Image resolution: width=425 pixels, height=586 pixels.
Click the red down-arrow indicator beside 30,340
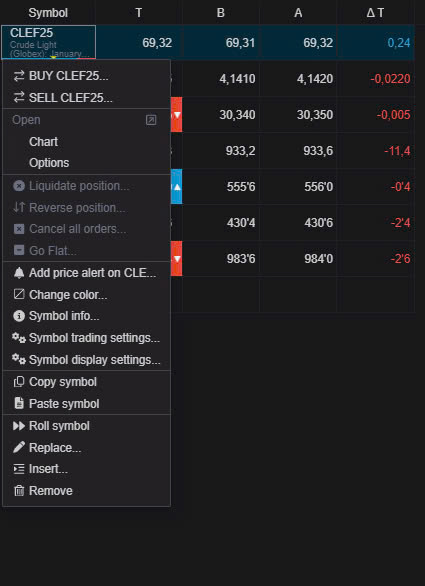coord(176,115)
